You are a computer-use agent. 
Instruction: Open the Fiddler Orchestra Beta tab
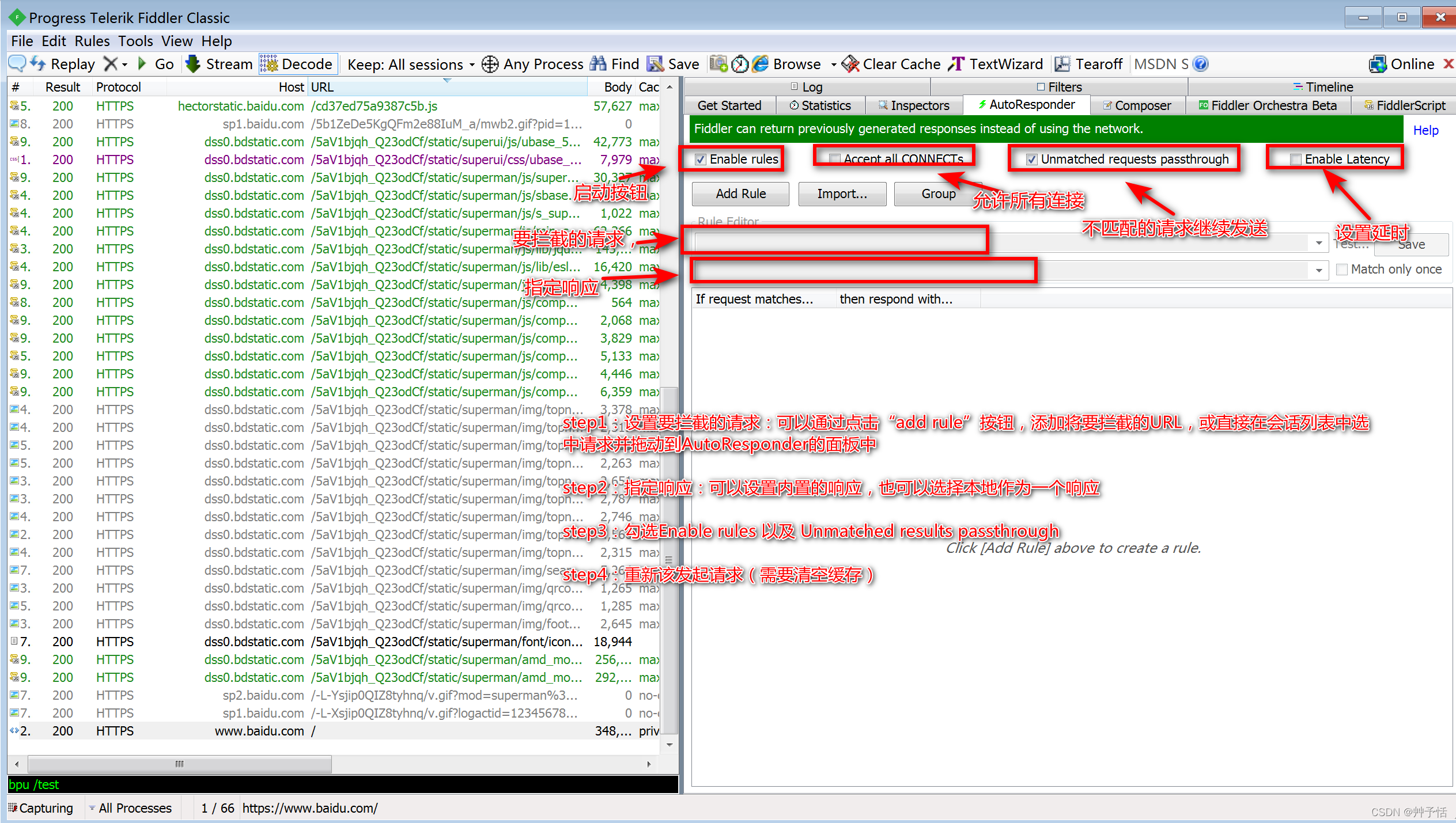point(1268,105)
